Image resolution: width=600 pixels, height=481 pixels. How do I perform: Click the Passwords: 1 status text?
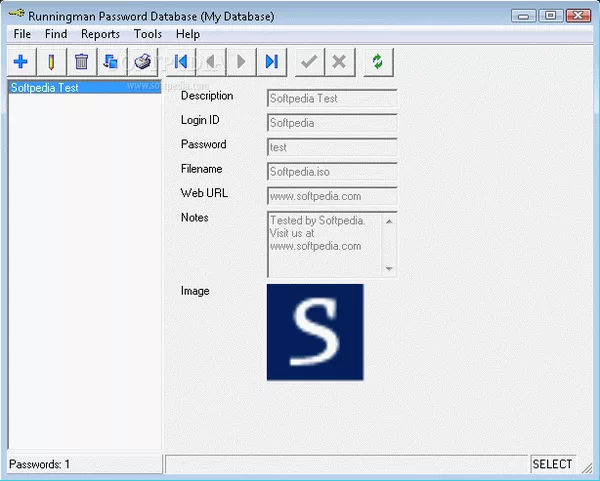point(39,464)
